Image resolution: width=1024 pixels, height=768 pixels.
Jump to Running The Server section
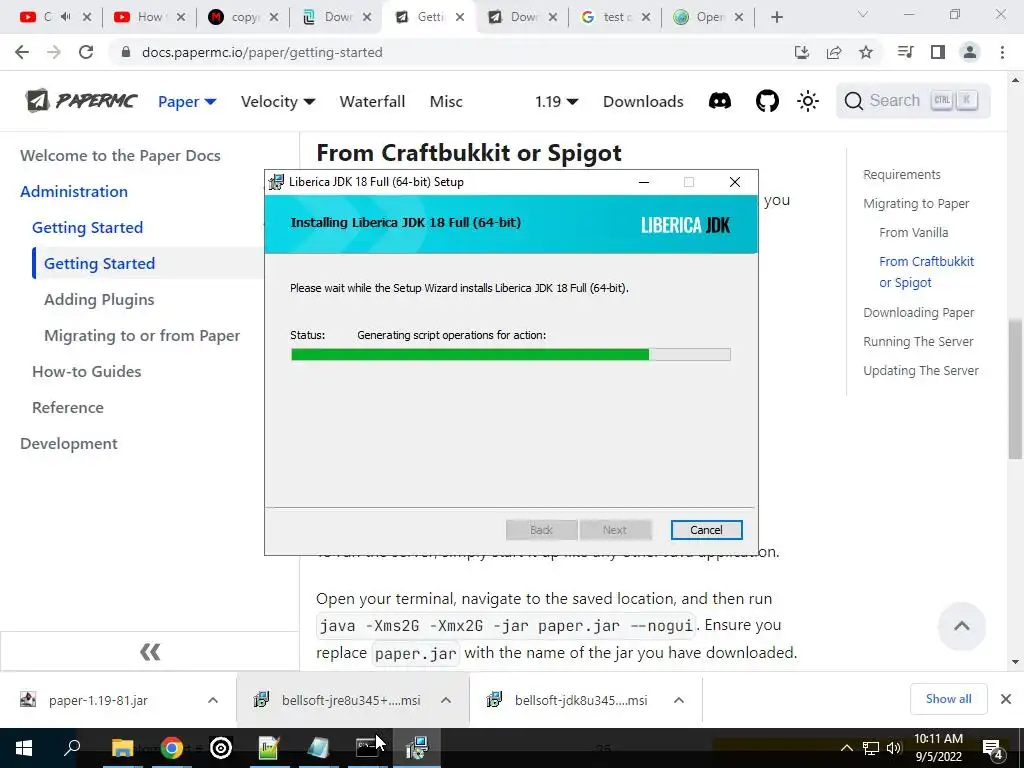[918, 342]
